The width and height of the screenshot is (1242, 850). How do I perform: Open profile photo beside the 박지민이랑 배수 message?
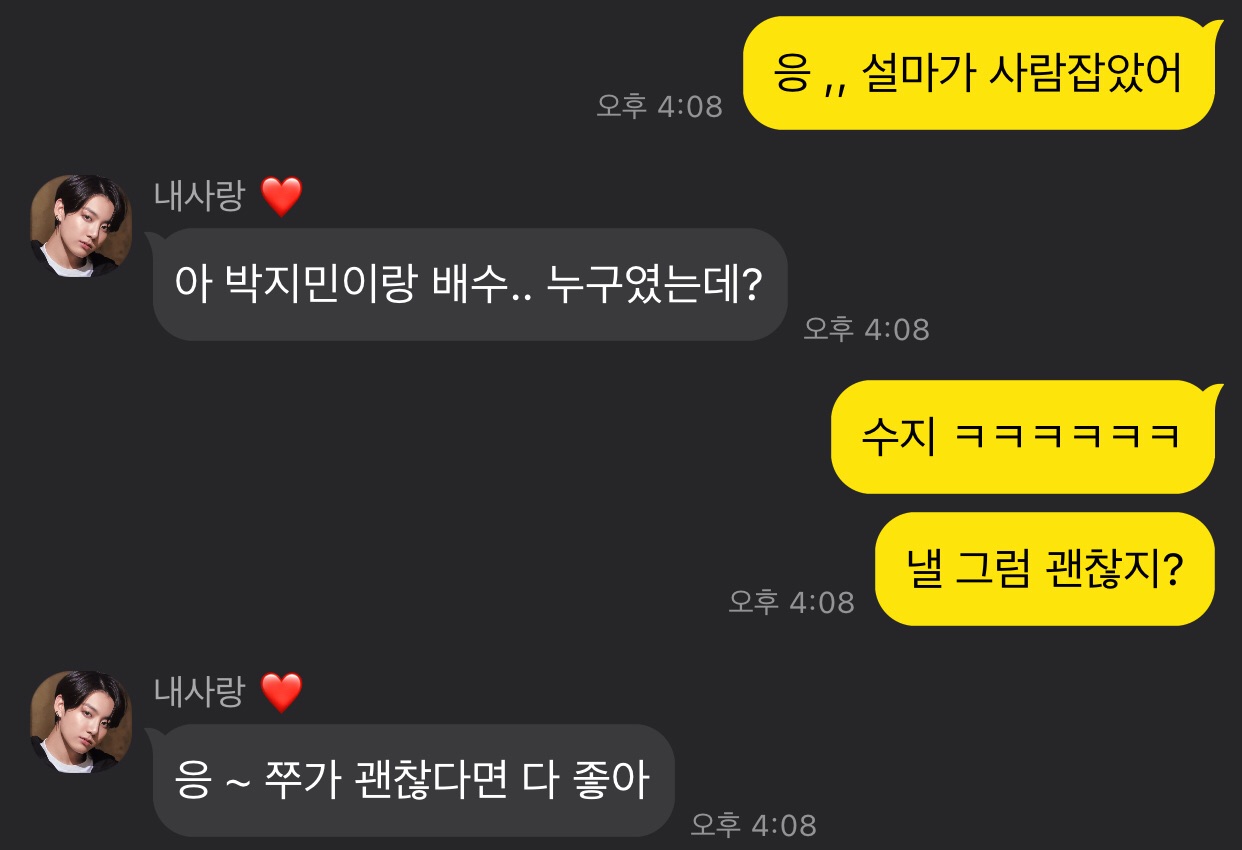81,226
